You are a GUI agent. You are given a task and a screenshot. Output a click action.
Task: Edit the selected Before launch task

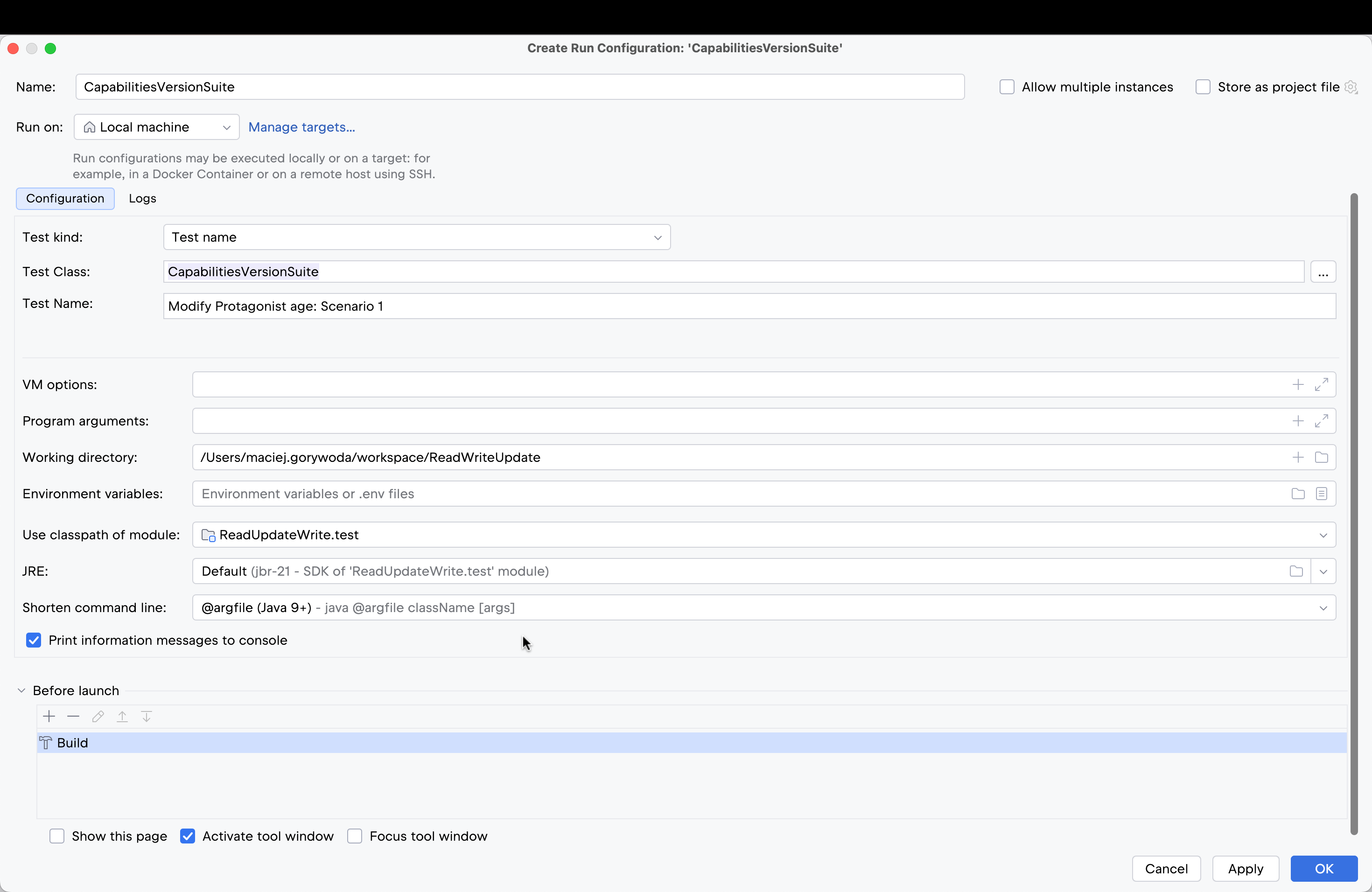[98, 716]
